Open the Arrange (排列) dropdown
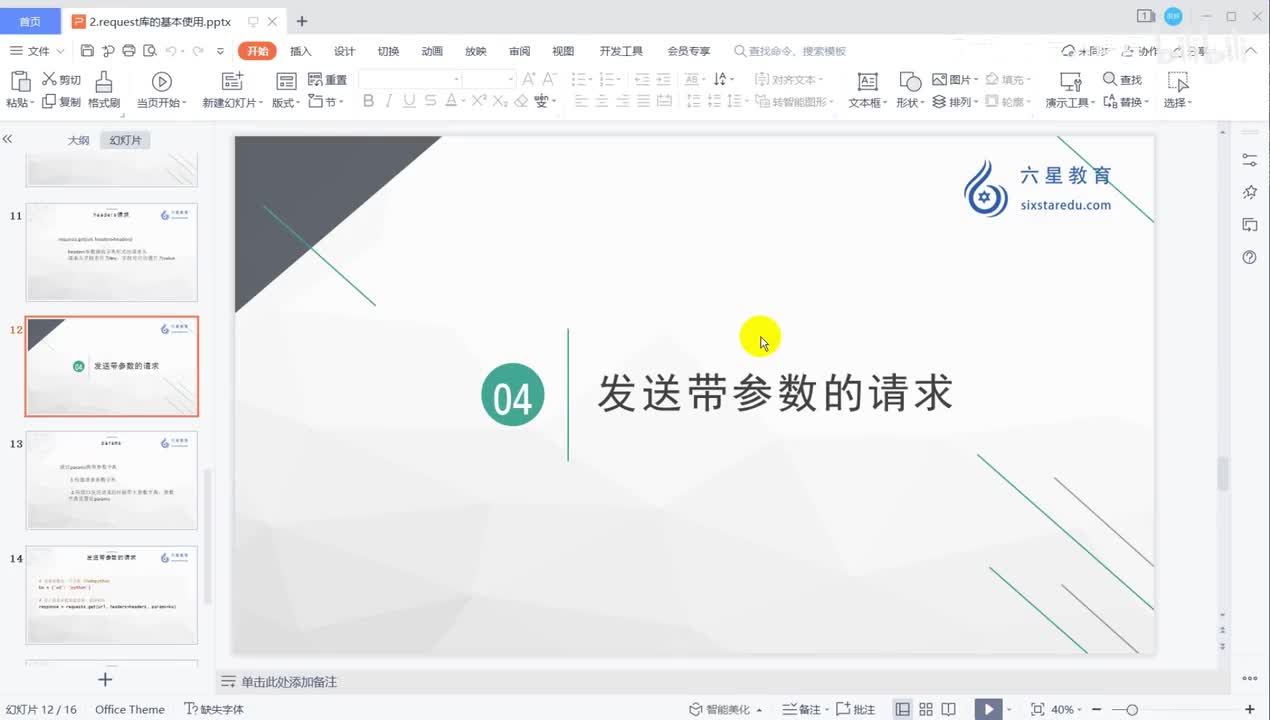Viewport: 1270px width, 720px height. point(956,102)
